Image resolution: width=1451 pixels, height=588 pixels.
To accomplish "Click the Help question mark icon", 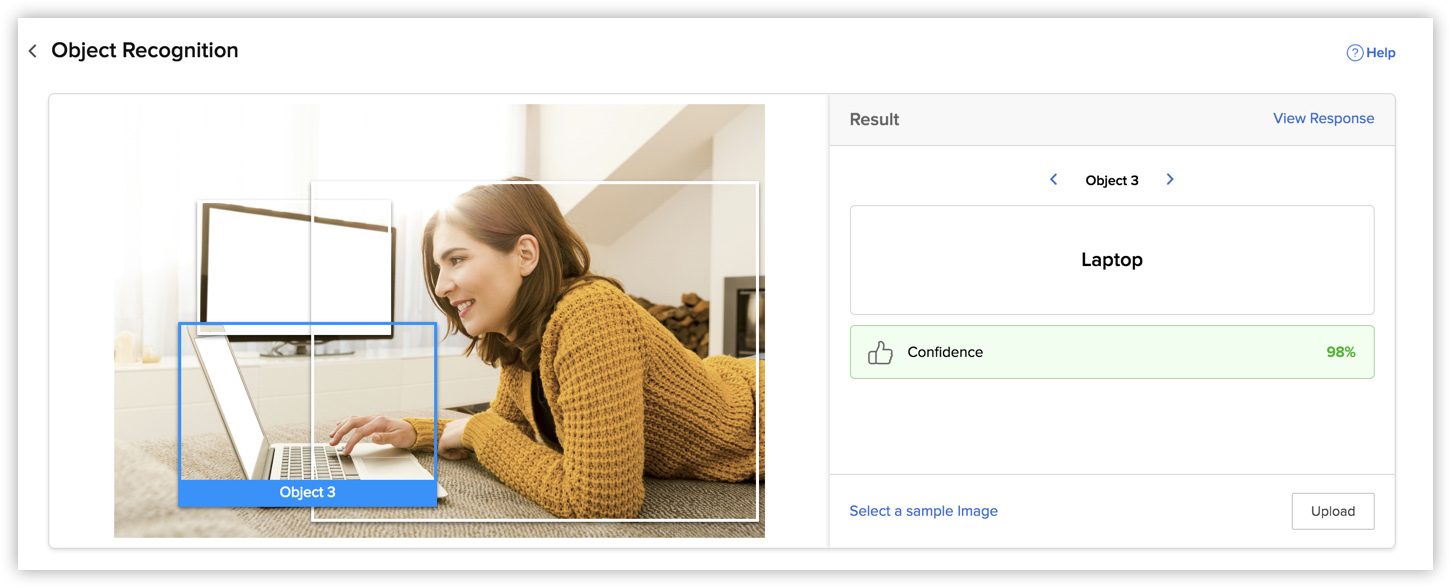I will point(1355,53).
